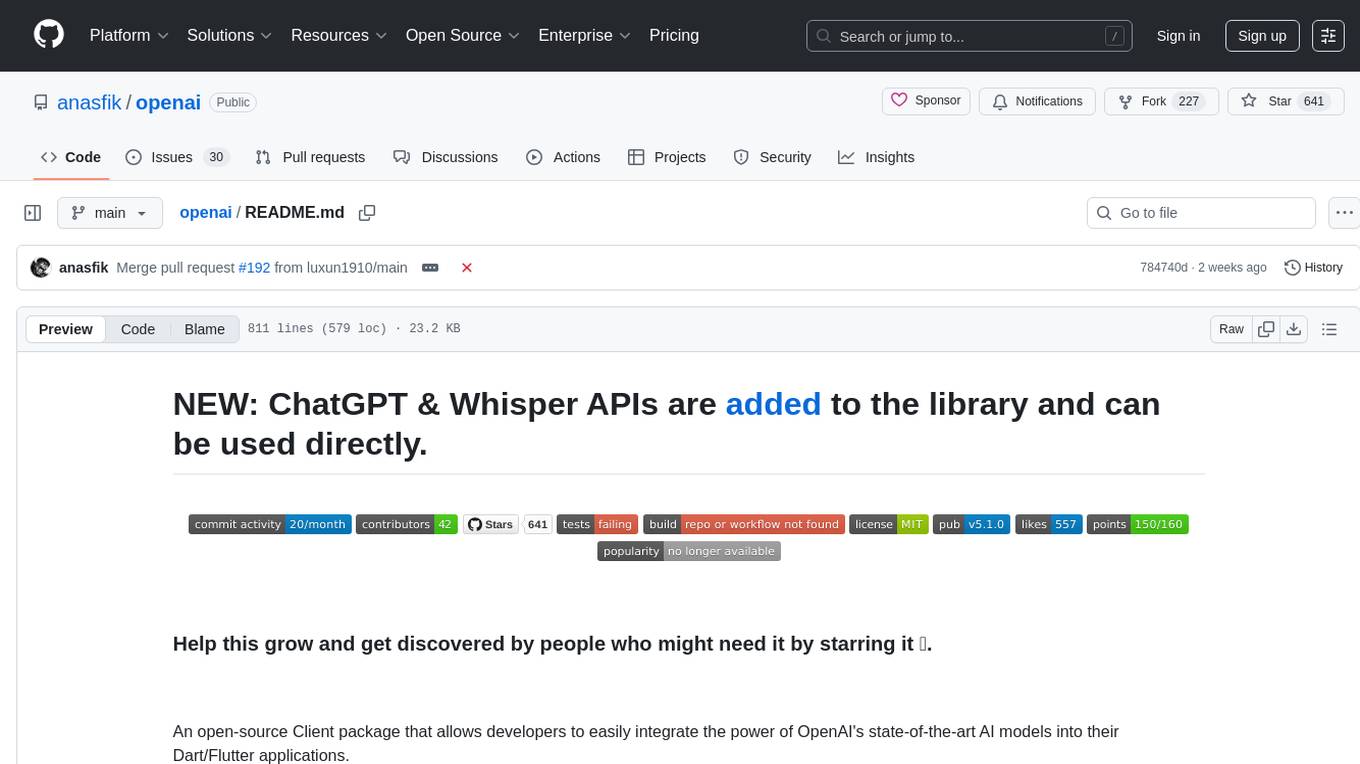
Task: Click the tests failing badge
Action: 597,524
